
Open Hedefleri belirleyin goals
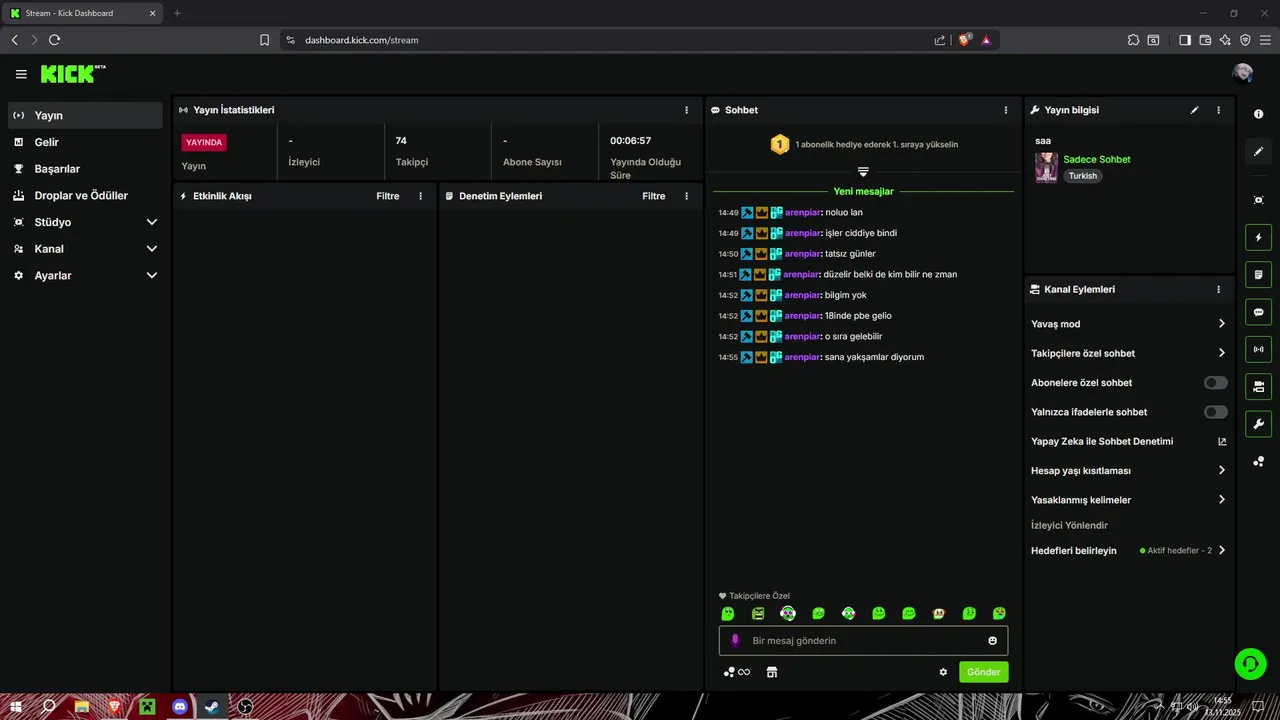[1128, 550]
